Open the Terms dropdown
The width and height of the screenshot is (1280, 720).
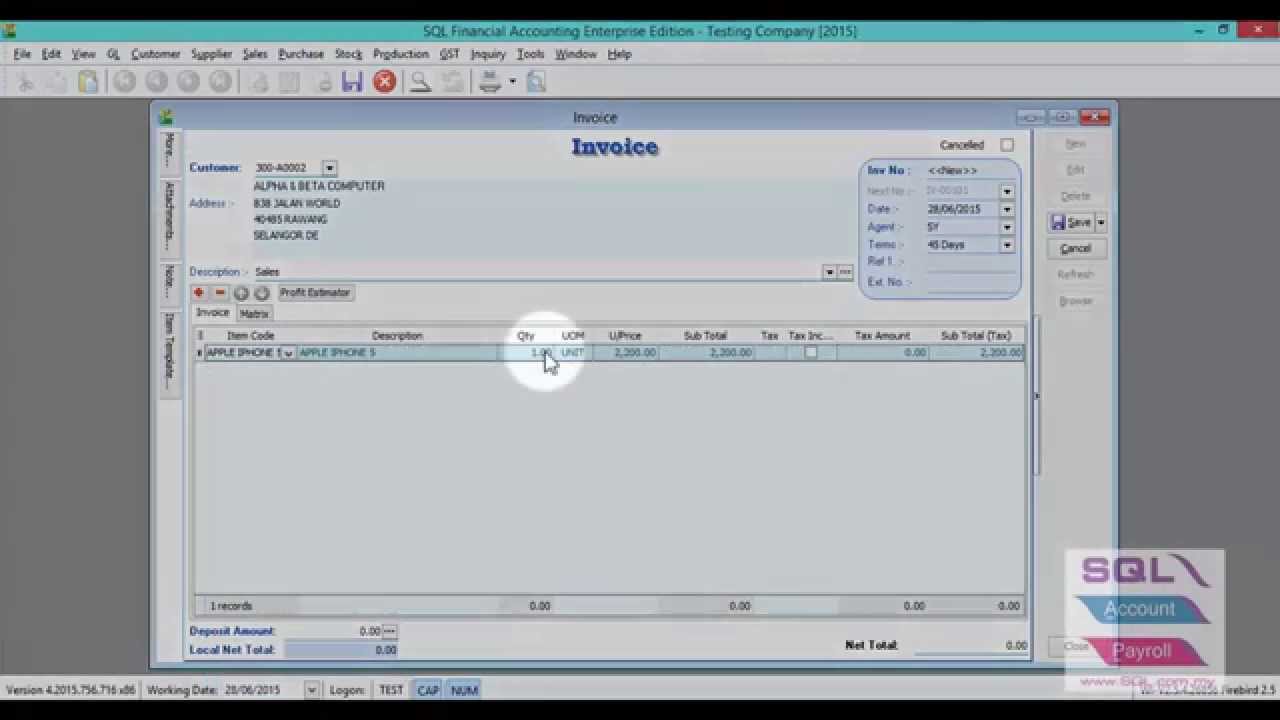tap(1007, 245)
